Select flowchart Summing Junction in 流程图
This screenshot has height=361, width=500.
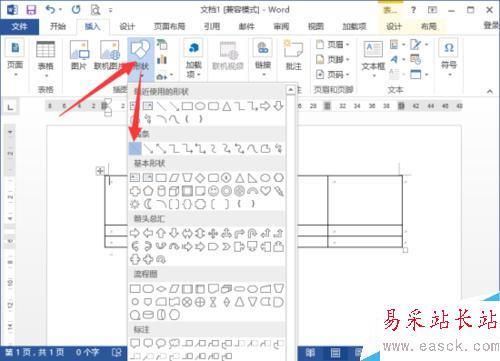point(187,302)
